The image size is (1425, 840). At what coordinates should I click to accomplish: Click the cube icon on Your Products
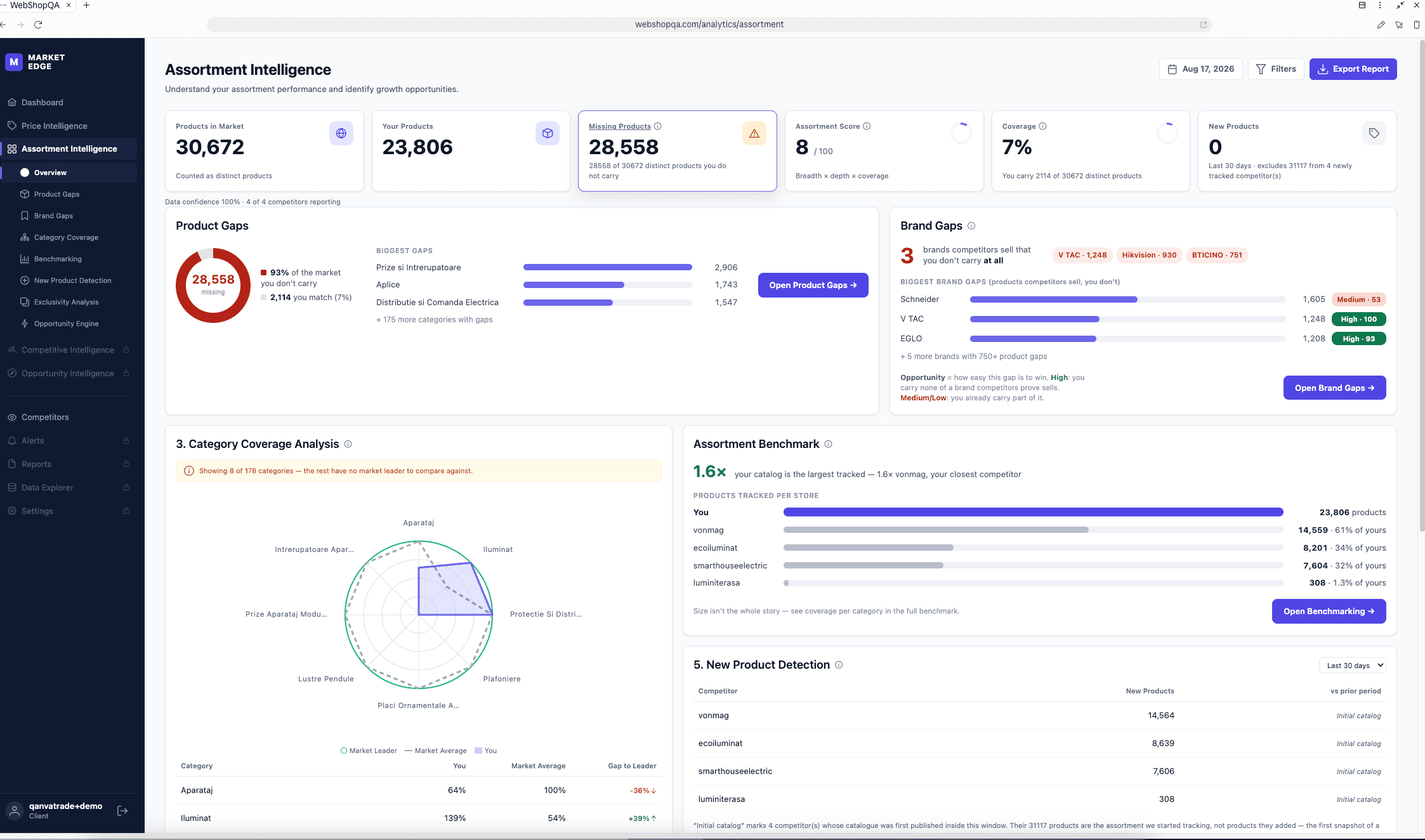tap(548, 133)
